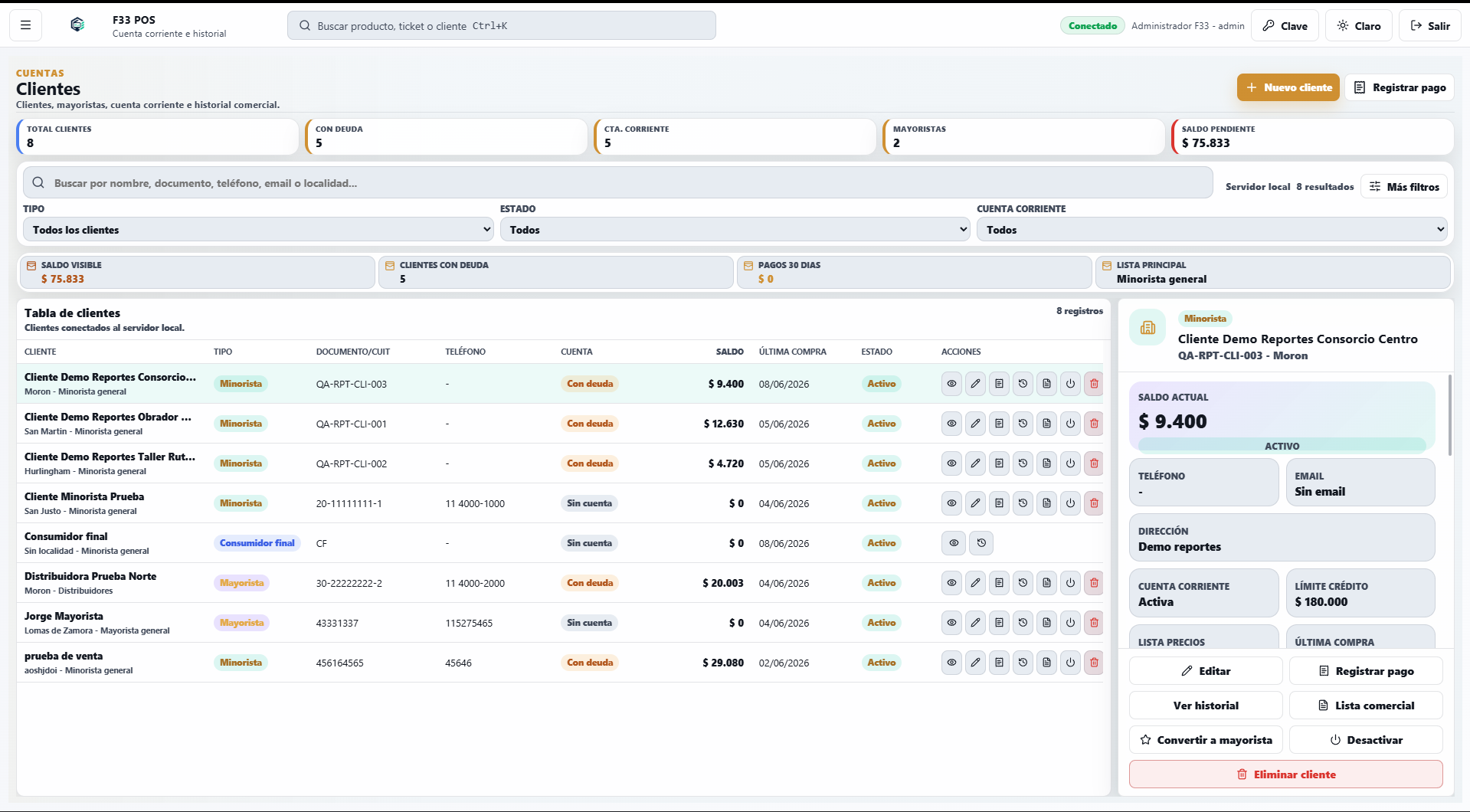Click the F33 POS logo icon
Viewport: 1470px width, 812px height.
[77, 25]
